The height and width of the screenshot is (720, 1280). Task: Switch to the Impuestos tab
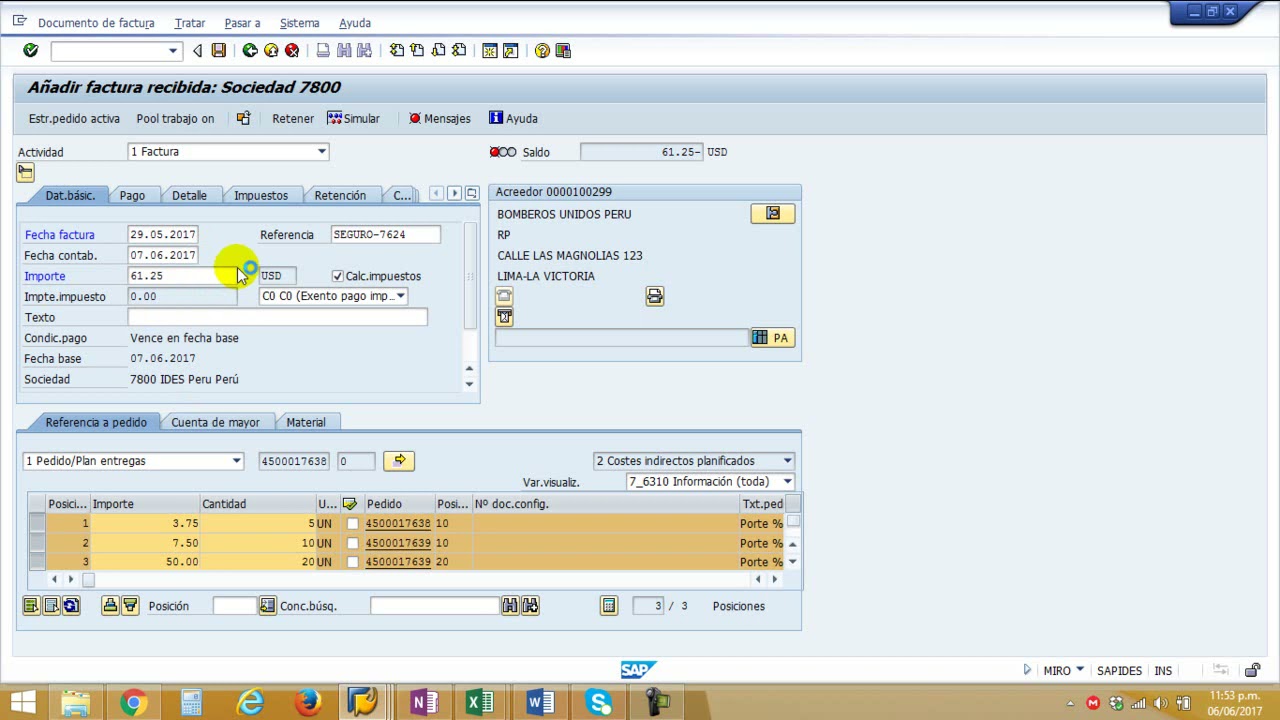click(261, 195)
